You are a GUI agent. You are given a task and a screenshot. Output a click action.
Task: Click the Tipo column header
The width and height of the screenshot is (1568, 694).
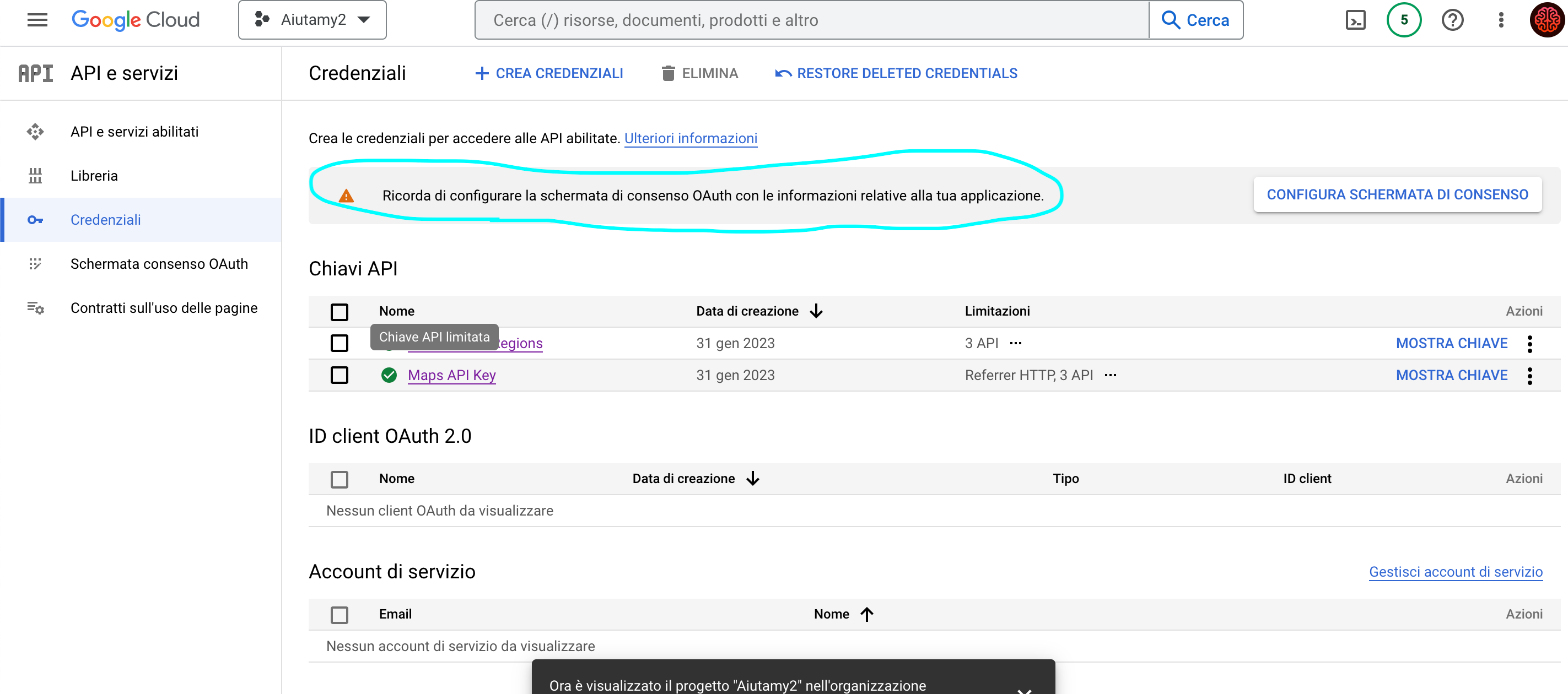click(x=1066, y=479)
